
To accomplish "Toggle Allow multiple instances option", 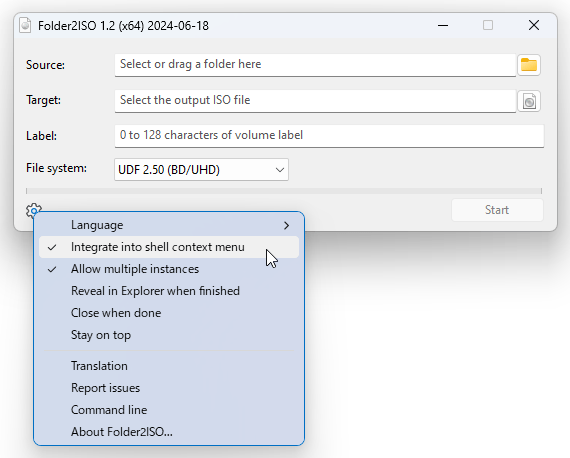I will pos(169,269).
